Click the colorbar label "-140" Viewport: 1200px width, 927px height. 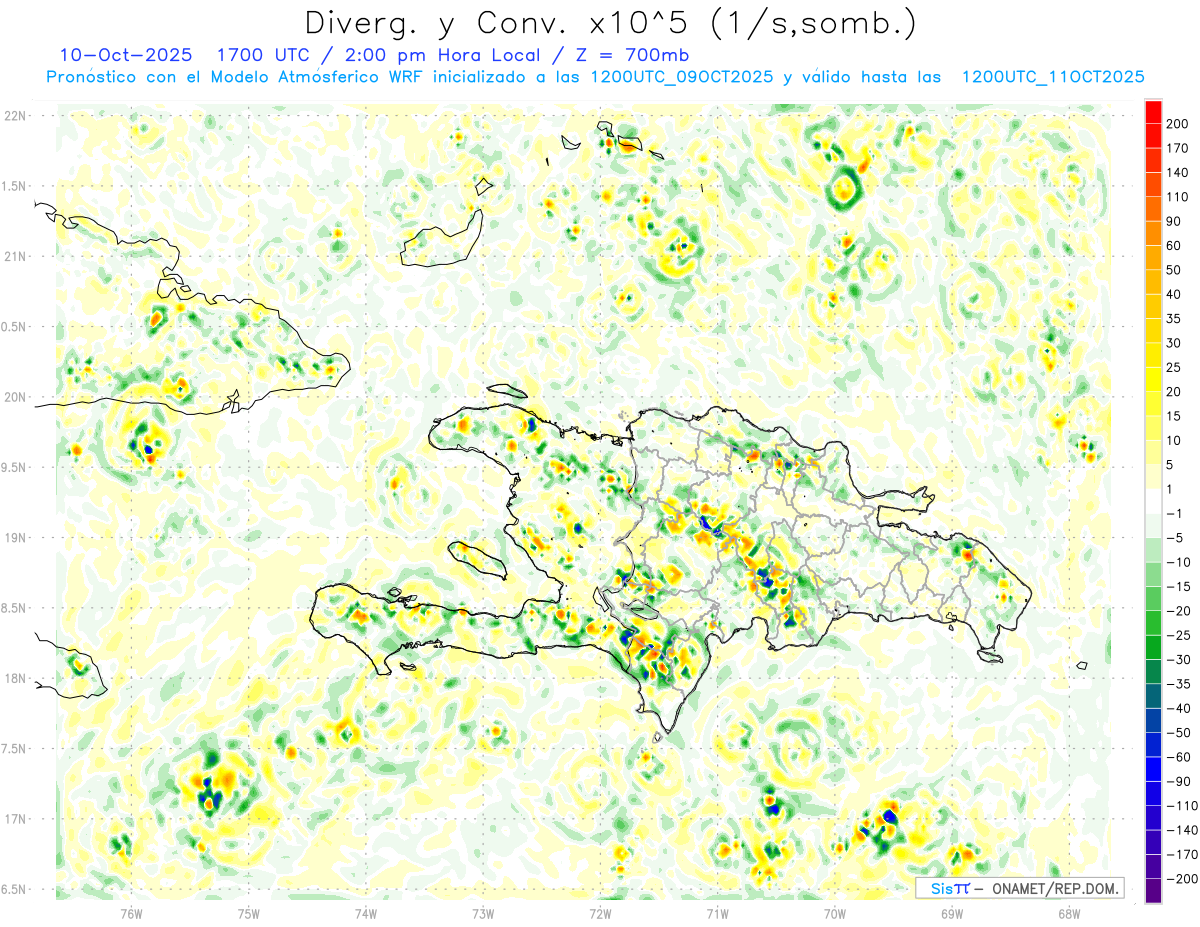[x=1183, y=830]
